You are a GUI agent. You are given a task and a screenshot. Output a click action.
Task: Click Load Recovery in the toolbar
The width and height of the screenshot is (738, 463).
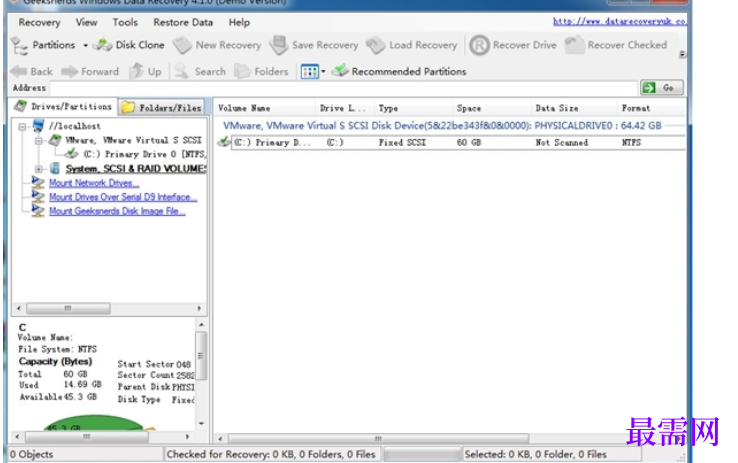(x=412, y=45)
